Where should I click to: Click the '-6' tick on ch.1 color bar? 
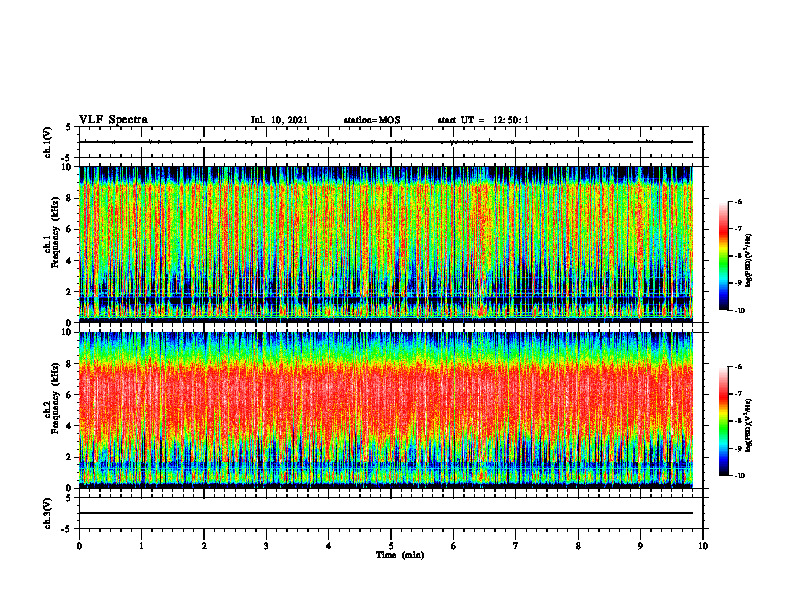coord(738,201)
